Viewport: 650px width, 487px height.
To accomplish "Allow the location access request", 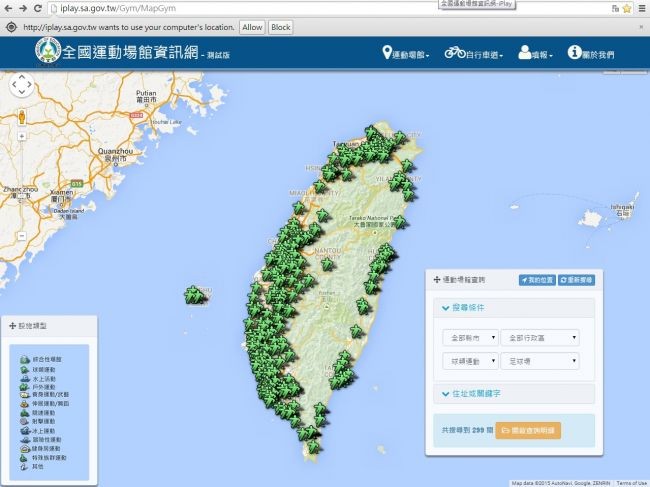I will pos(252,27).
